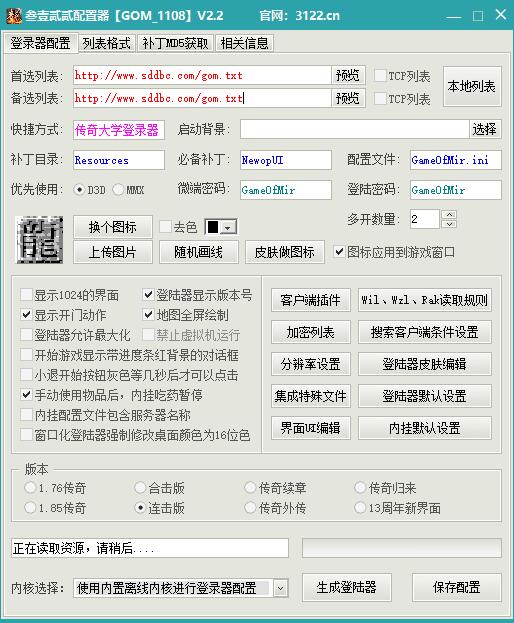Screen dimensions: 514x623
Task: Check 小退开始按钮灰色等几秒后才可以点击
Action: 26,375
